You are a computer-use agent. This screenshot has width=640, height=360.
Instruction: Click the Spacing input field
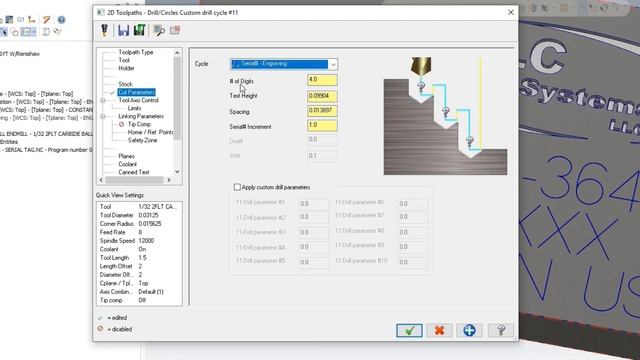click(322, 111)
